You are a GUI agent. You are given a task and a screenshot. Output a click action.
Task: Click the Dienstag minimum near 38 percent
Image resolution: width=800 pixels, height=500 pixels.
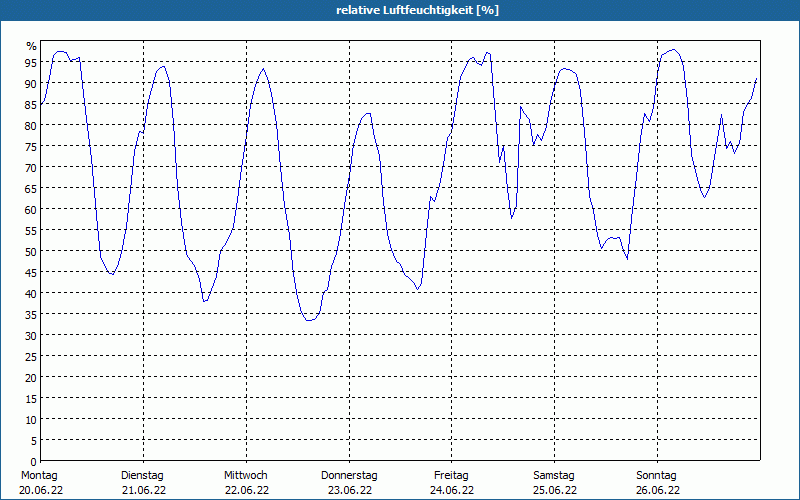pos(205,301)
